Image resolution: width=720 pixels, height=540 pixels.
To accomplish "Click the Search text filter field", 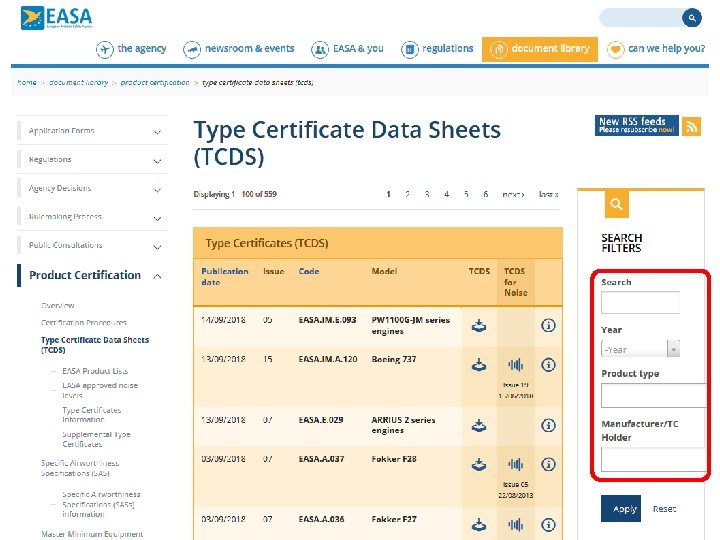I will tap(640, 303).
